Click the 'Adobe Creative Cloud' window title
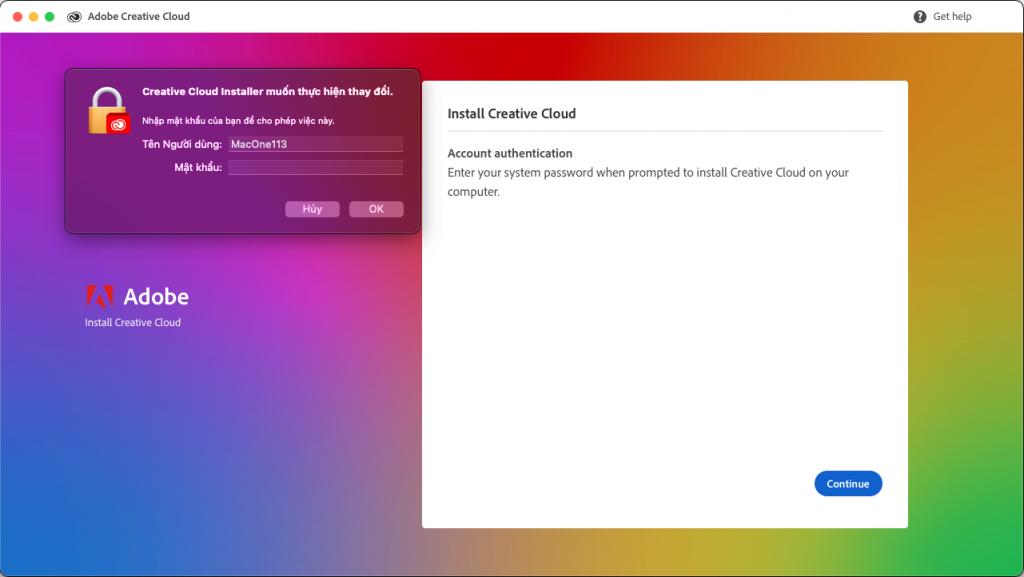 (x=138, y=16)
